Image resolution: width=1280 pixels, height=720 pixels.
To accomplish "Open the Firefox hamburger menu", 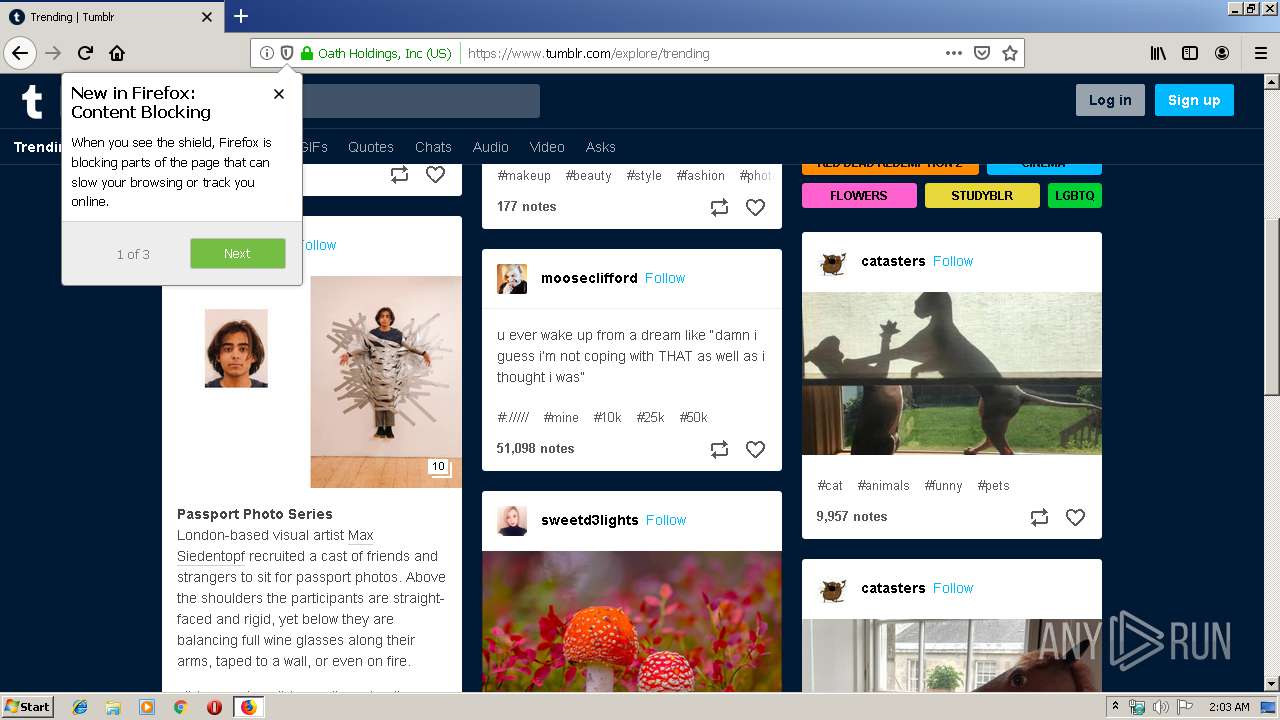I will point(1260,53).
